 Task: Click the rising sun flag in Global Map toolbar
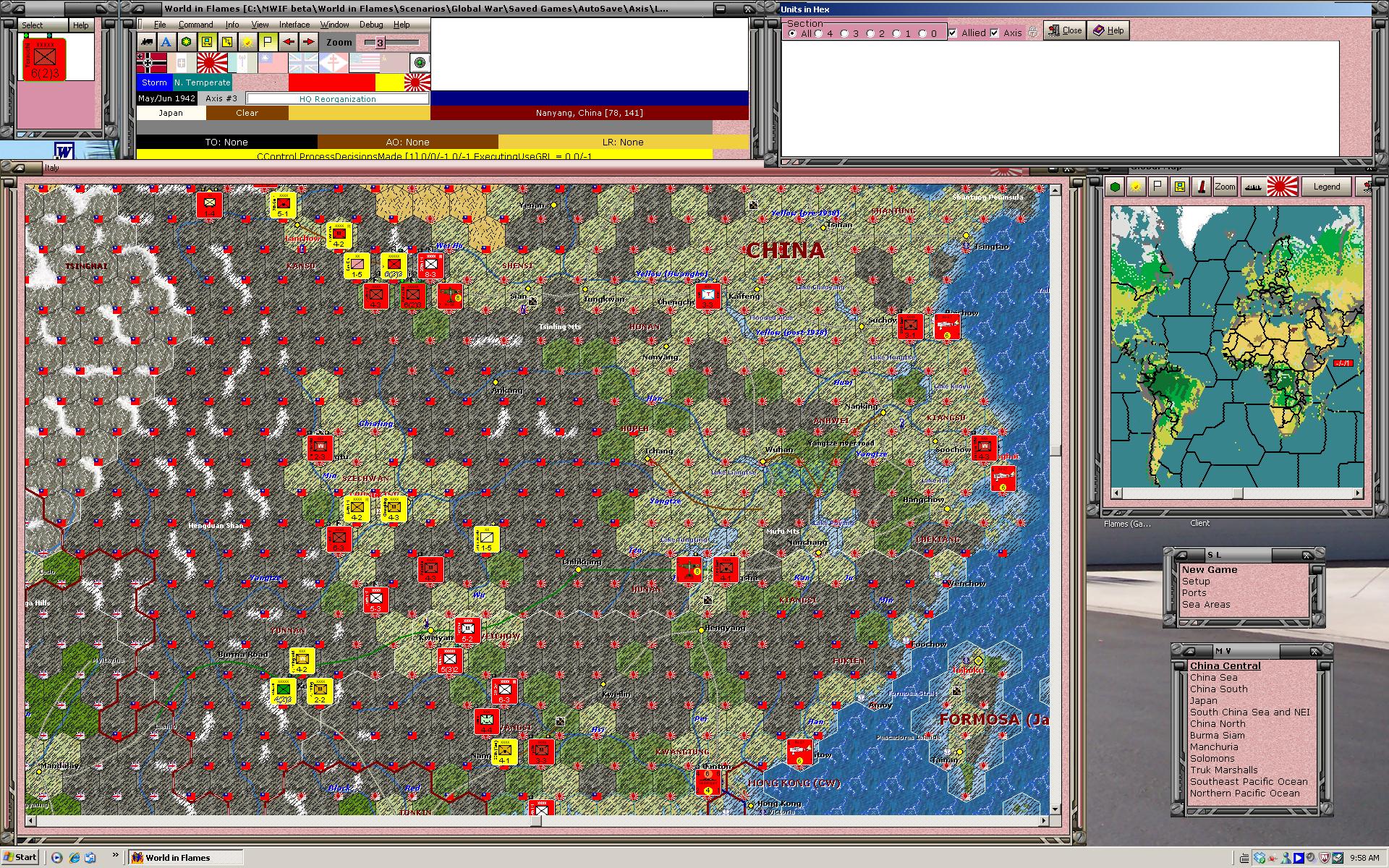(x=1282, y=187)
